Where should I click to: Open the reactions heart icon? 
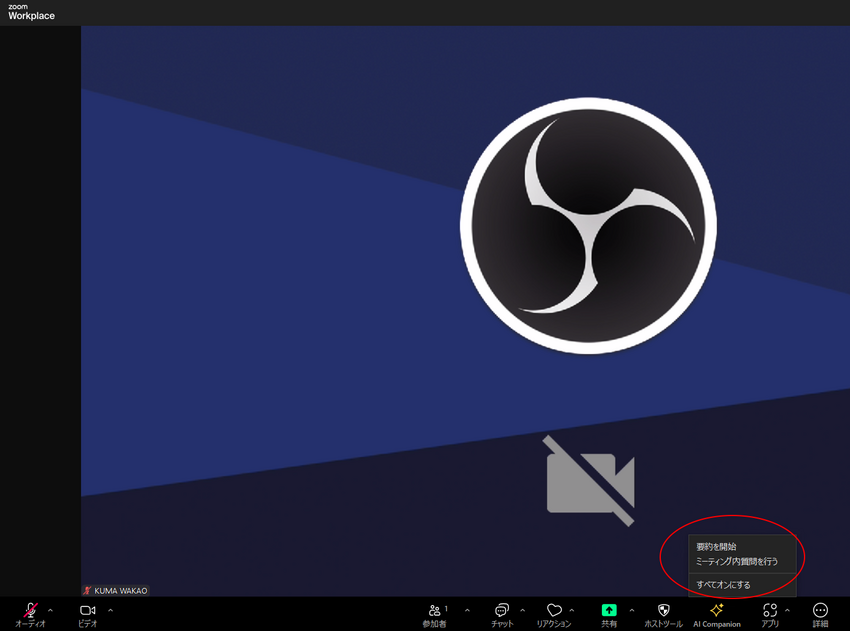554,611
